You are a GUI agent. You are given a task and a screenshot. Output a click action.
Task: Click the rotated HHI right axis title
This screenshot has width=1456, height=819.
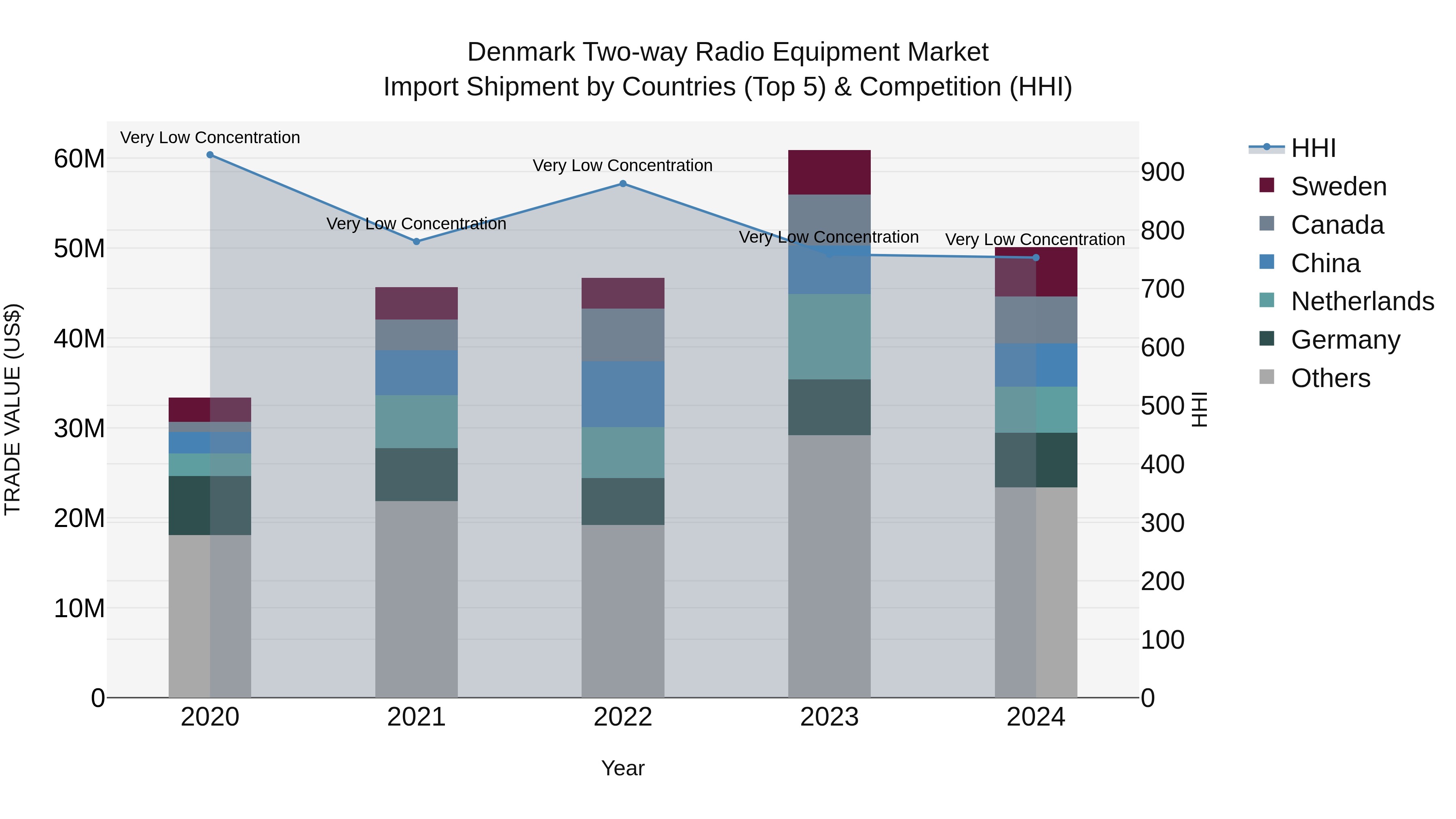click(x=1200, y=409)
